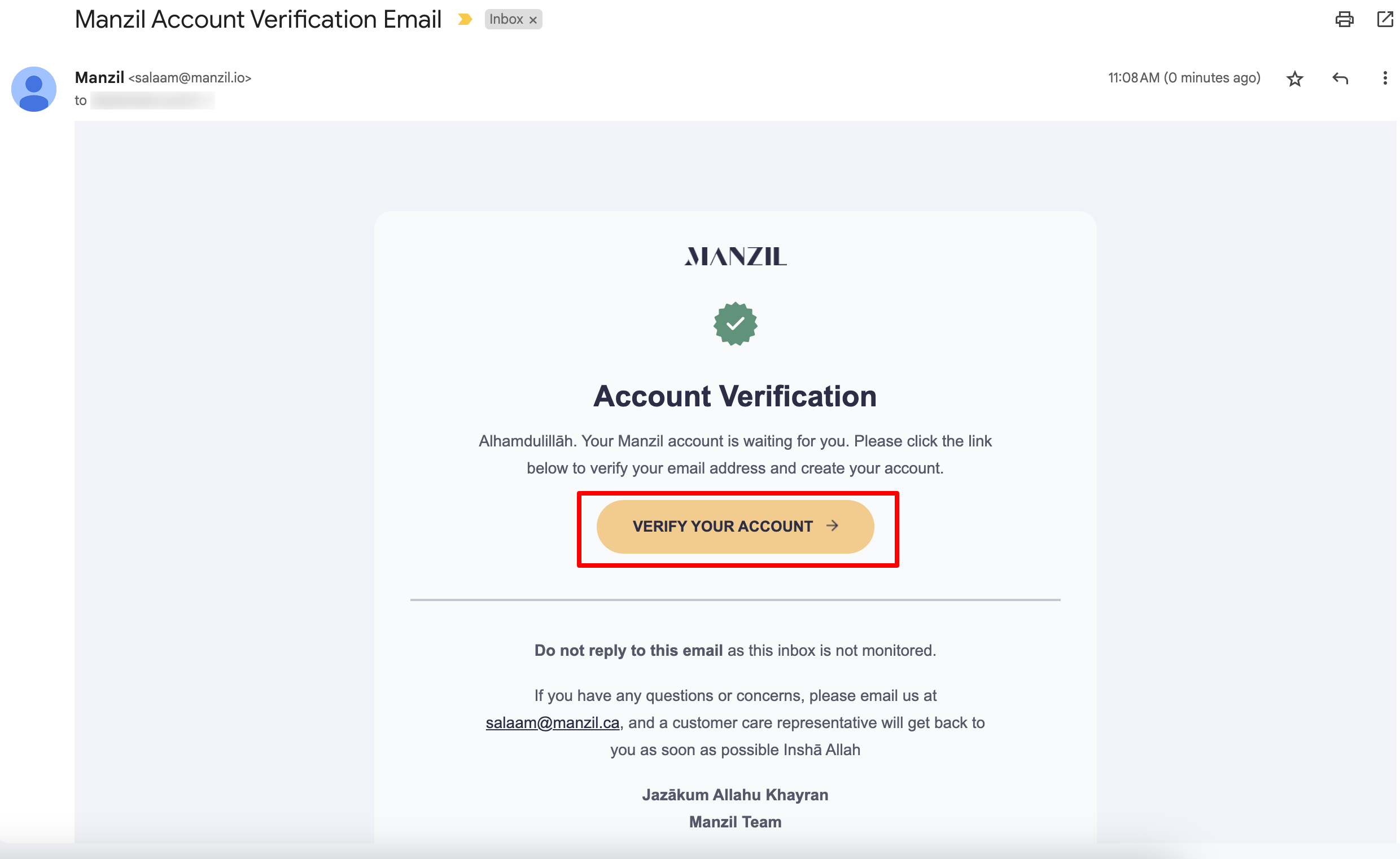The image size is (1400, 859).
Task: Open the three-dot More options menu
Action: 1385,78
